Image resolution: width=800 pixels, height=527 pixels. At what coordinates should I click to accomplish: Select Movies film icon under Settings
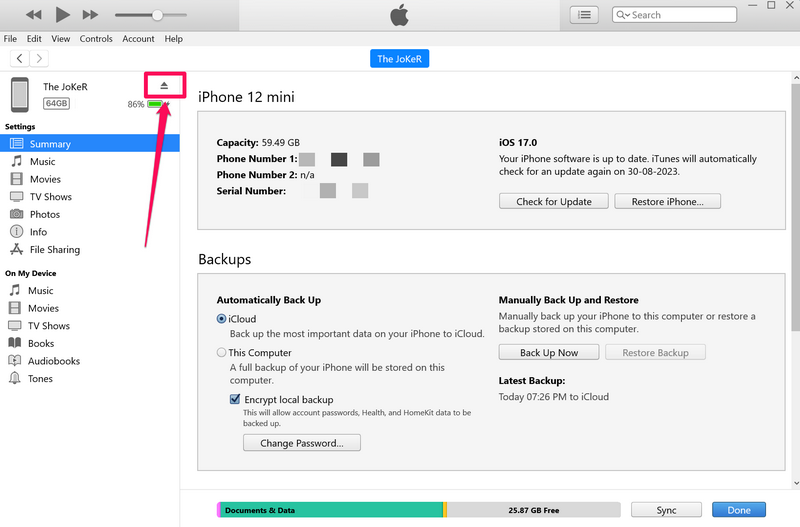pos(17,179)
